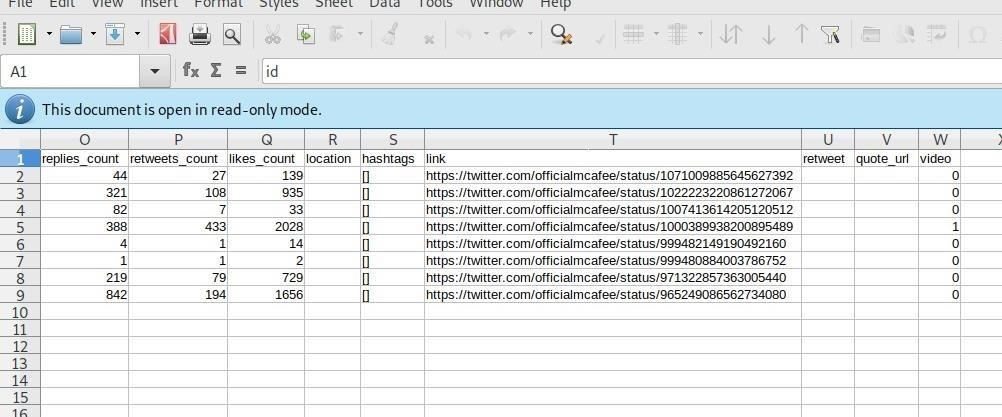This screenshot has width=1002, height=417.
Task: Expand the New document dropdown arrow
Action: [x=49, y=34]
